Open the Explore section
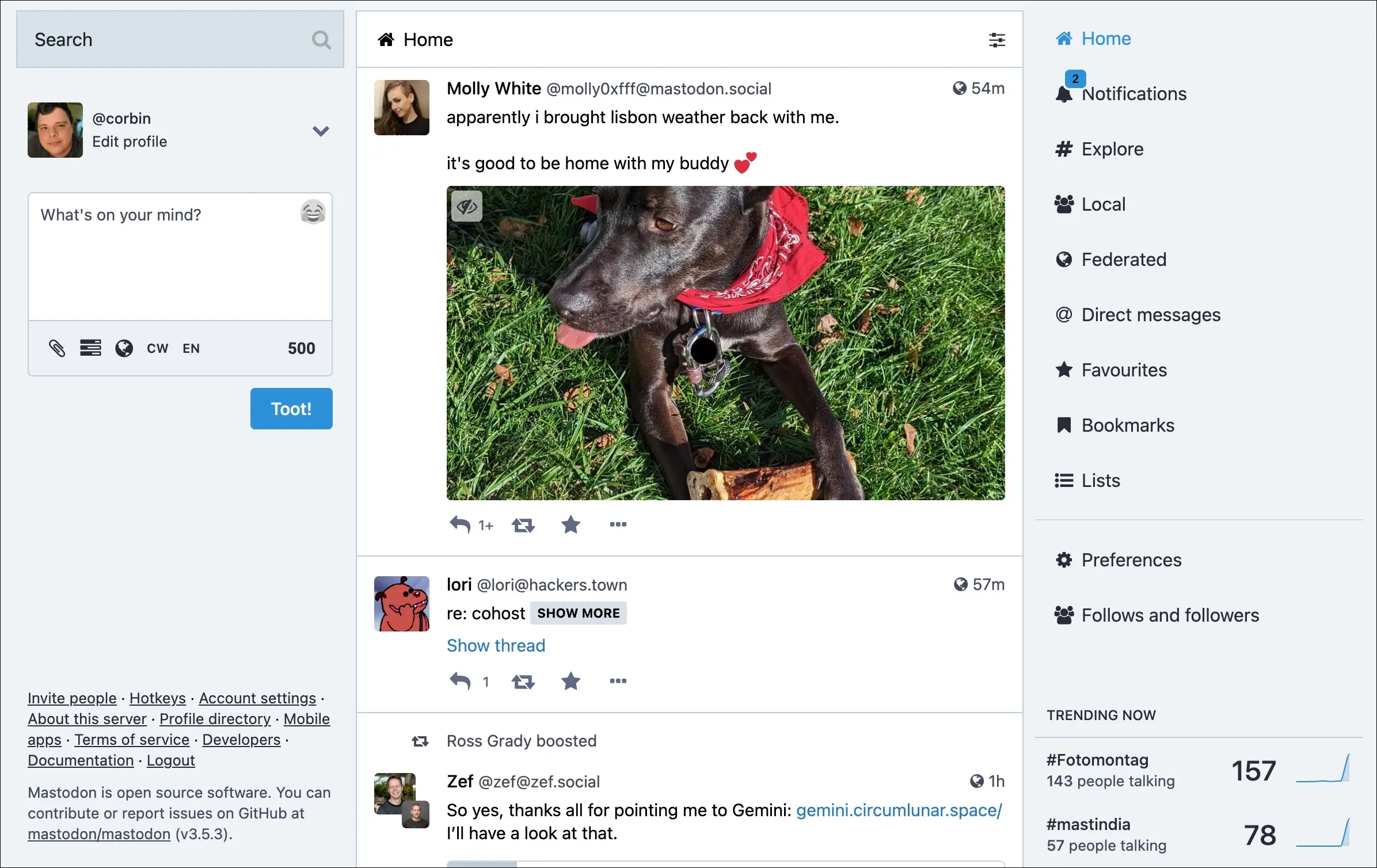 (1112, 148)
